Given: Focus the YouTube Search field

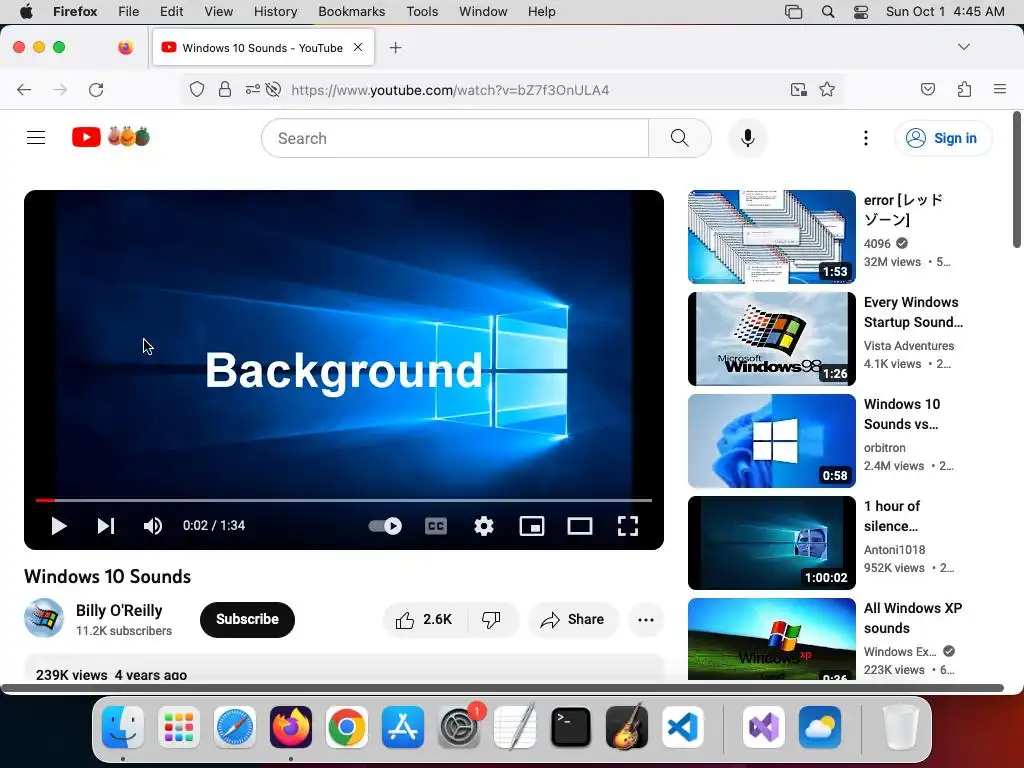Looking at the screenshot, I should (455, 138).
